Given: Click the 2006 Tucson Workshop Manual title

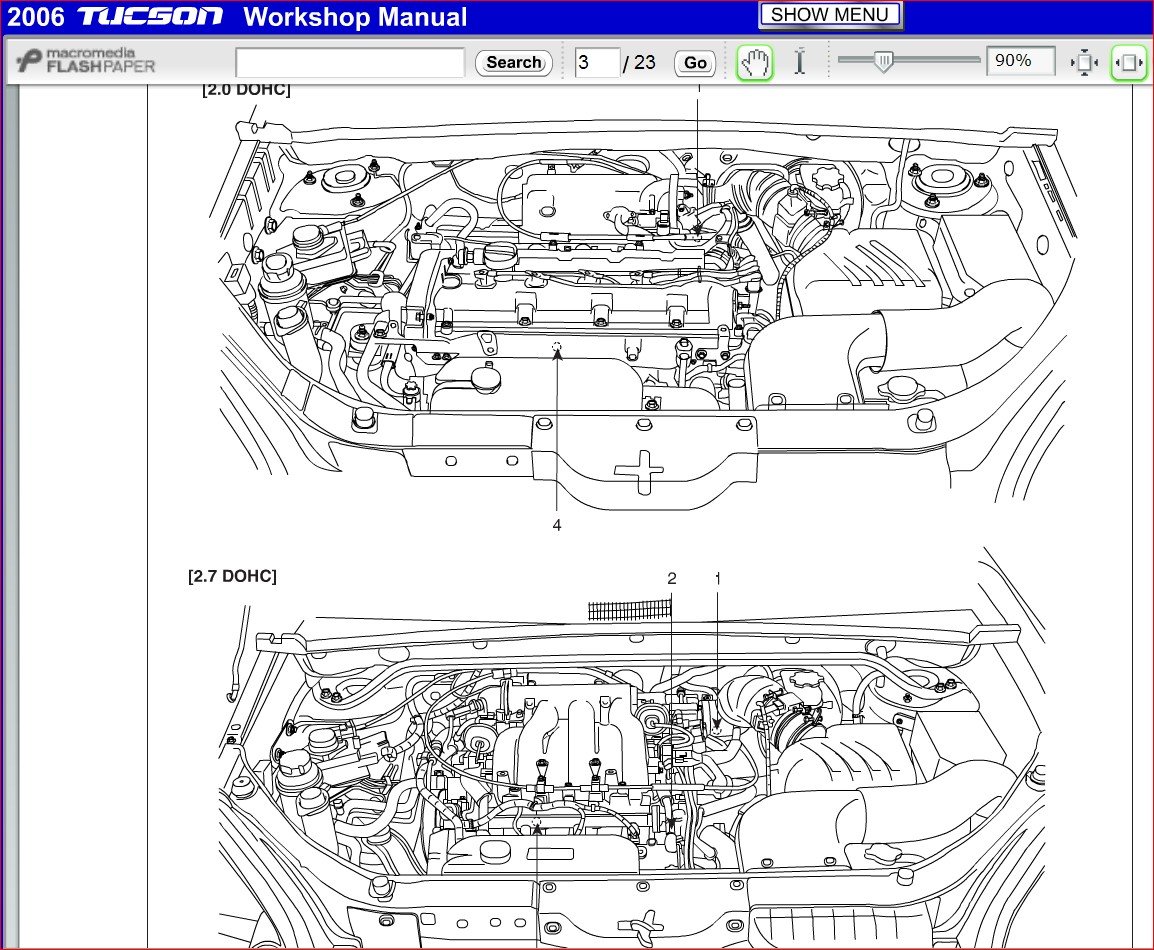Looking at the screenshot, I should (236, 17).
